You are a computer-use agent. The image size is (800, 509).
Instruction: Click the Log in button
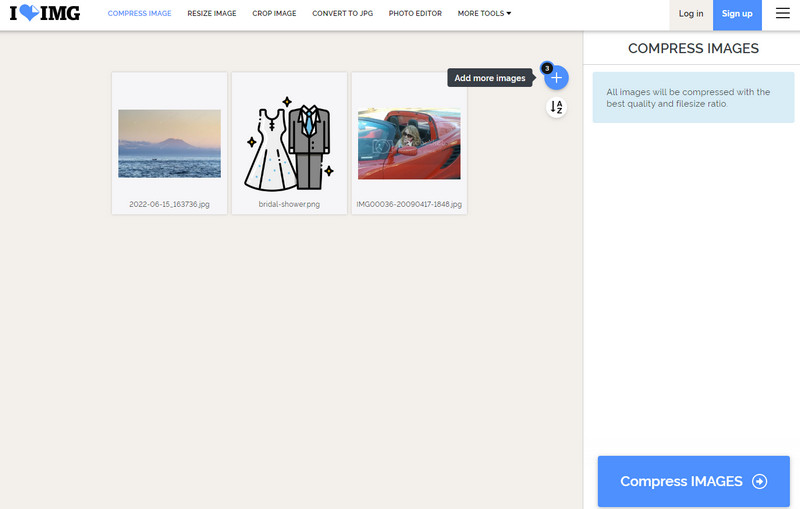691,14
